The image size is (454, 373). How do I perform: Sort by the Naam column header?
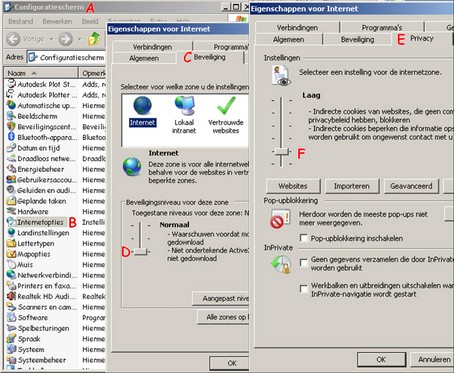(41, 73)
